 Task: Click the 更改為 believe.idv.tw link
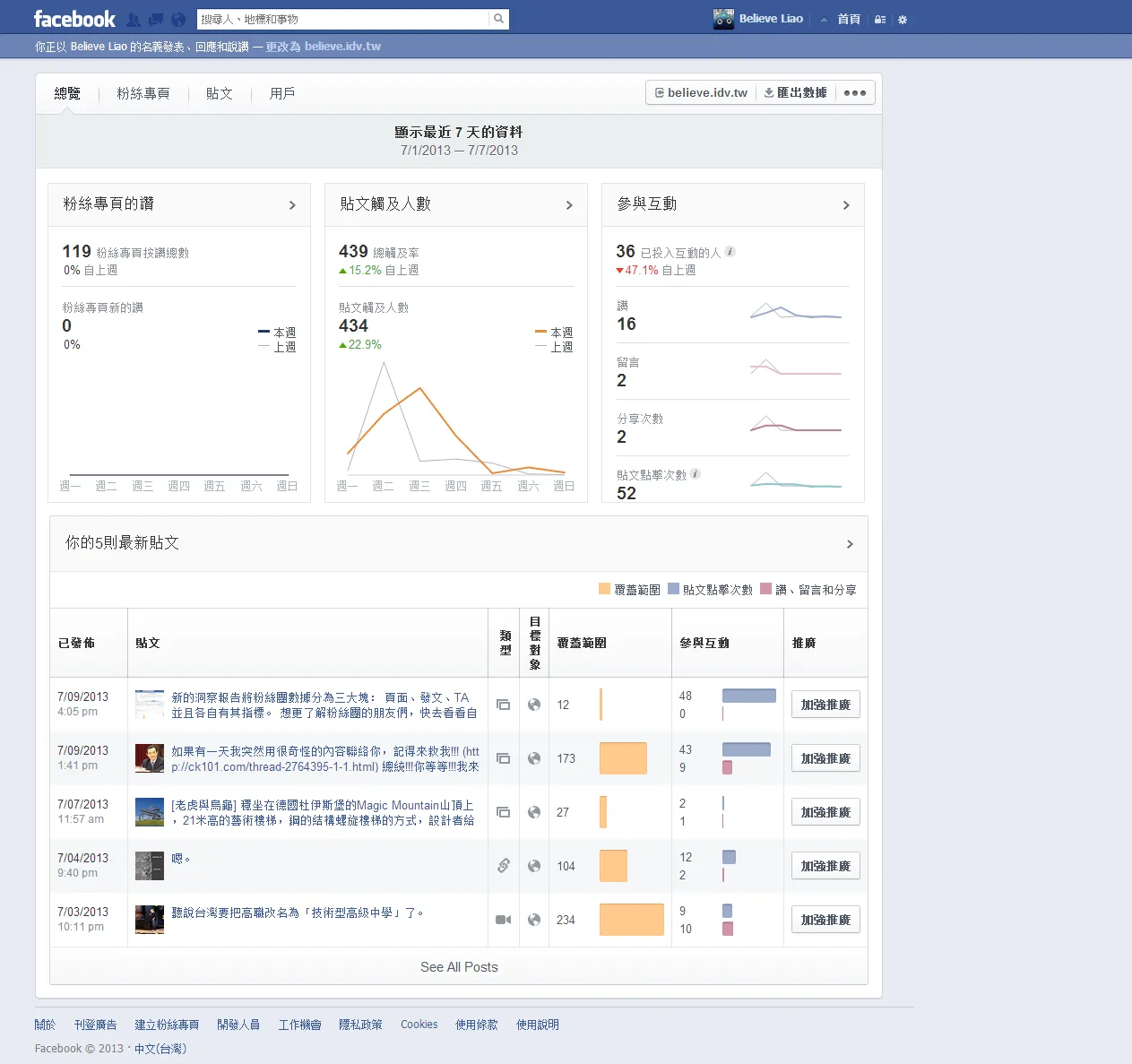click(324, 47)
